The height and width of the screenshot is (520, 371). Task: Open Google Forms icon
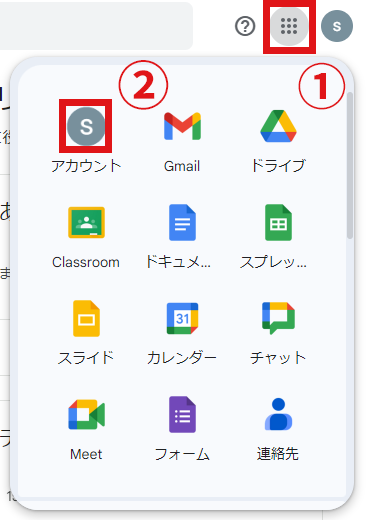[x=182, y=414]
